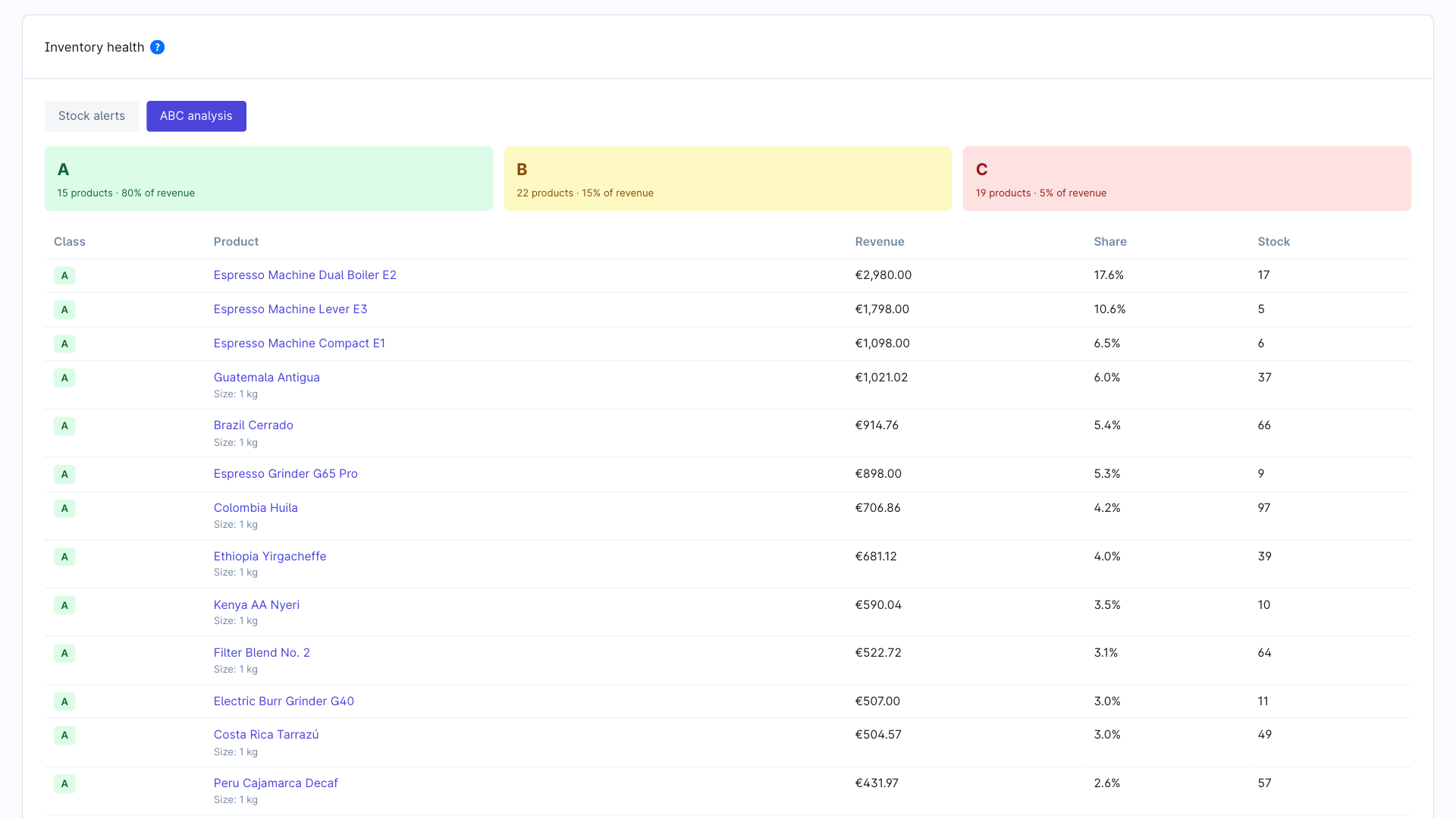The image size is (1456, 819).
Task: Click stock value 17 for Dual Boiler E2
Action: (1263, 275)
